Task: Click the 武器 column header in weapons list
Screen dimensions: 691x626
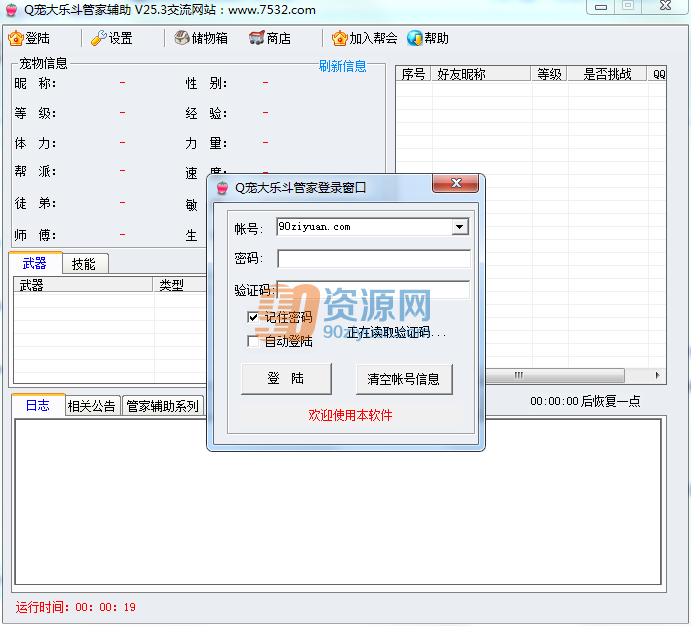Action: (83, 285)
